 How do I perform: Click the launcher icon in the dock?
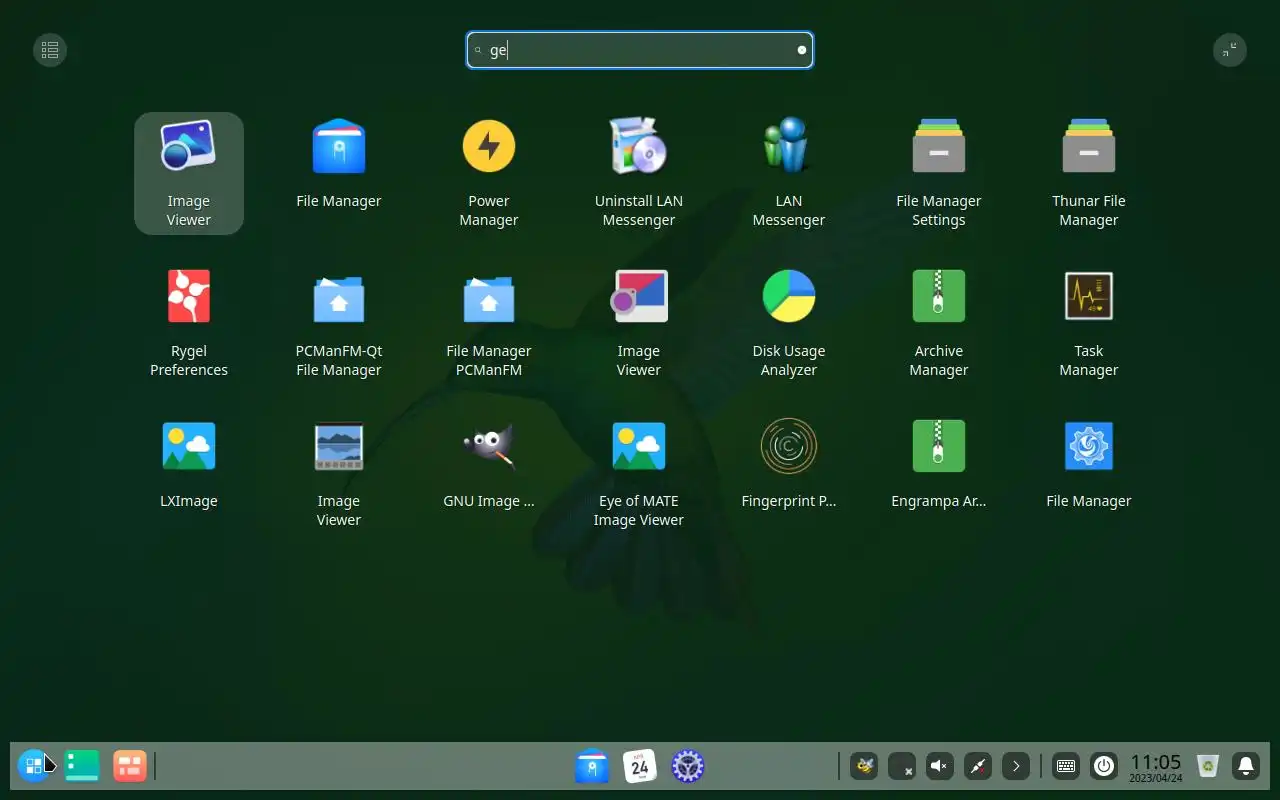34,766
